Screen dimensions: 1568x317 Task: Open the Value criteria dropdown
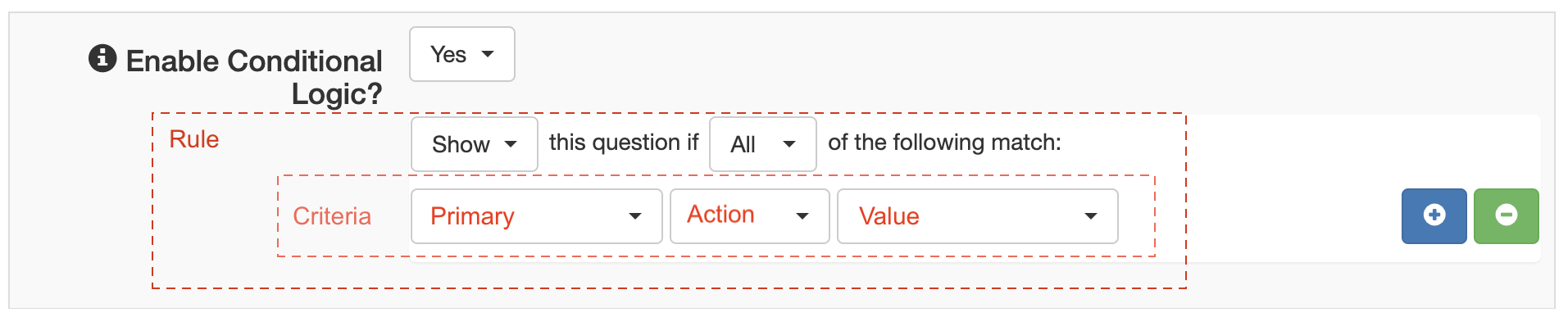[x=978, y=216]
